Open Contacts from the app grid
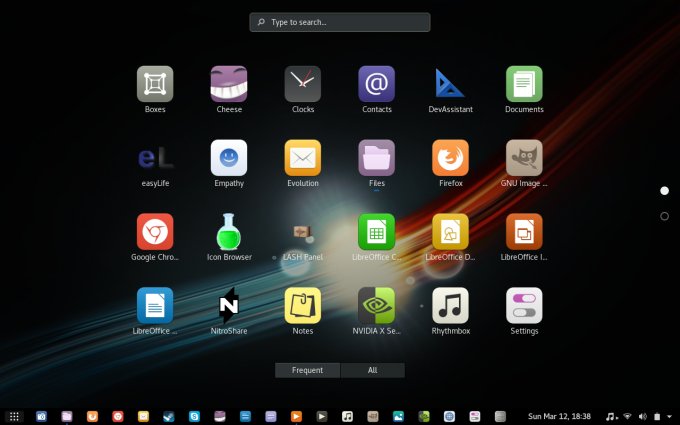This screenshot has height=425, width=680. 376,84
